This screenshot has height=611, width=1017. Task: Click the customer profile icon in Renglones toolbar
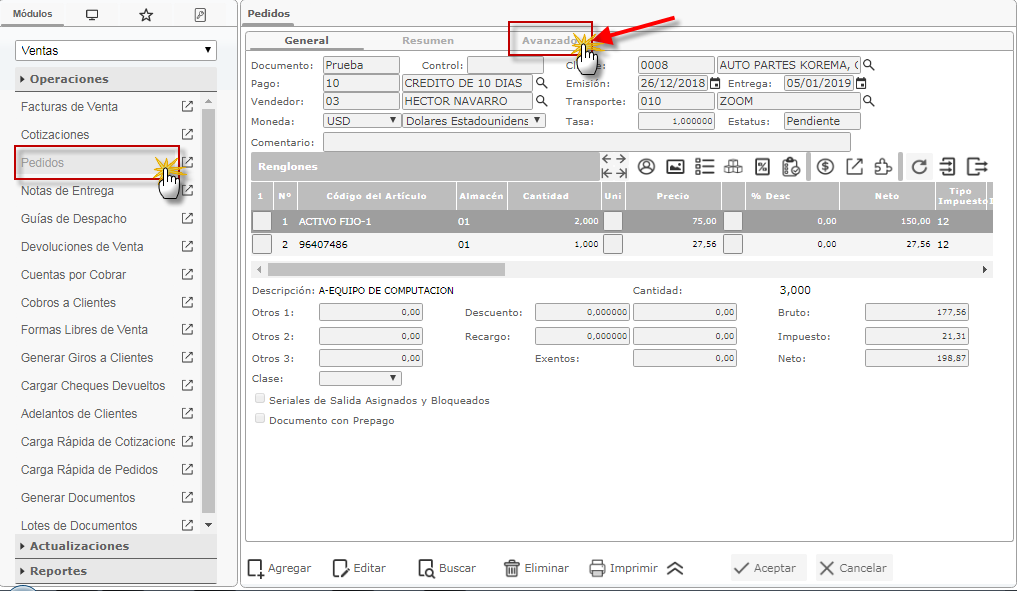tap(646, 167)
